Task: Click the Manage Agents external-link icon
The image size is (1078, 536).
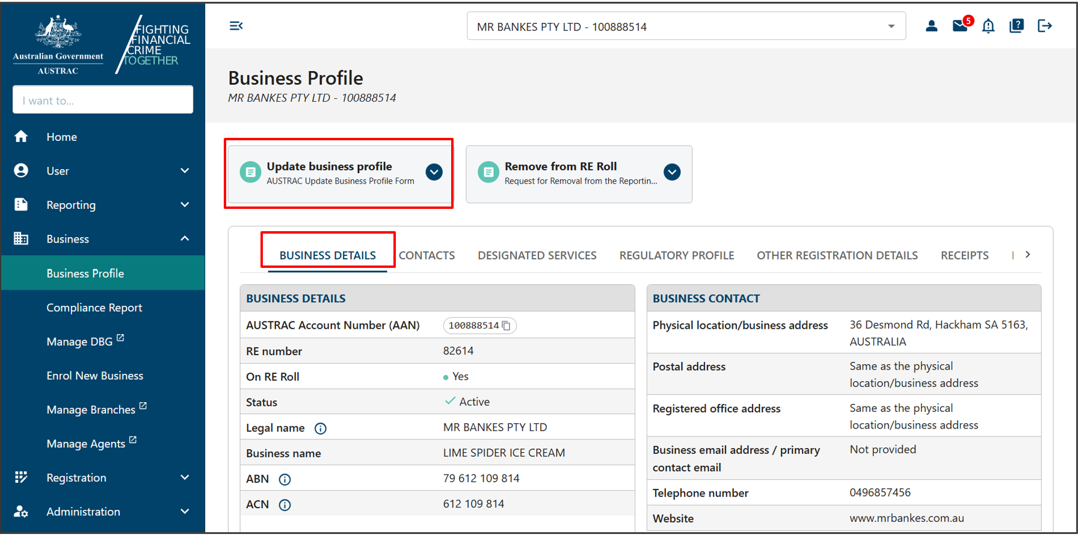Action: pos(133,440)
